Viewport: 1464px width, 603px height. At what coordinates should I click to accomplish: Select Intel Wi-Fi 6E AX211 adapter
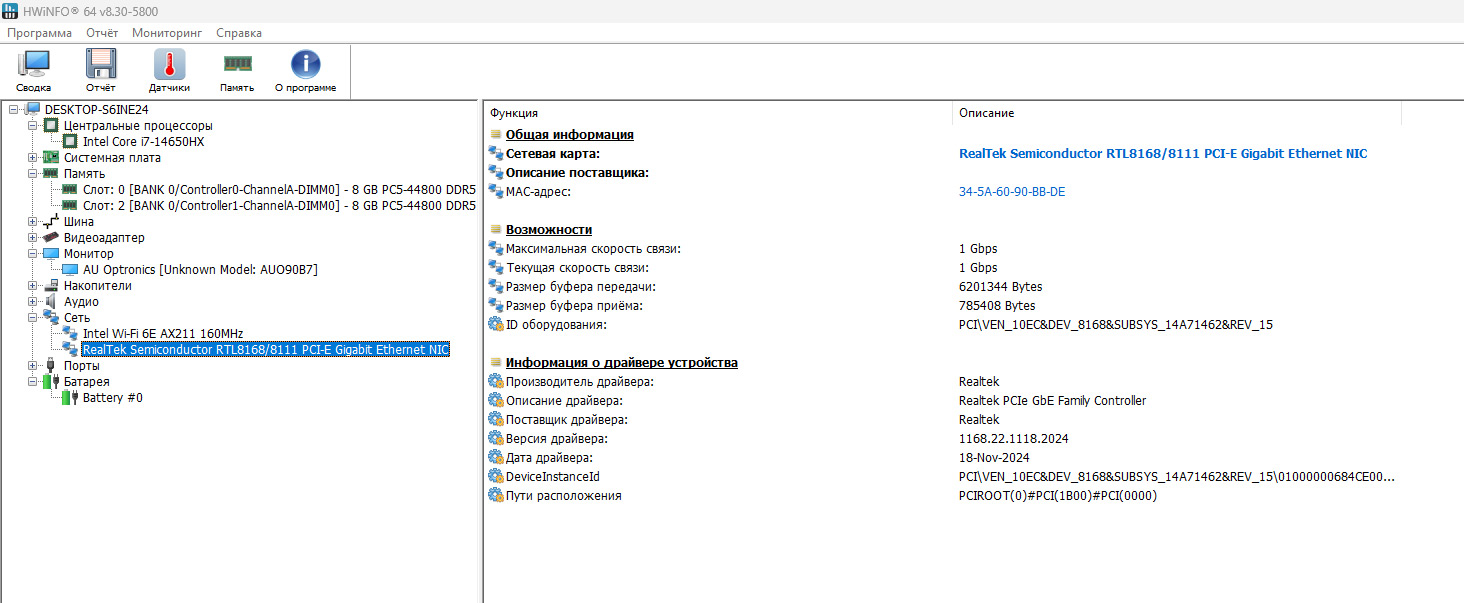point(163,334)
